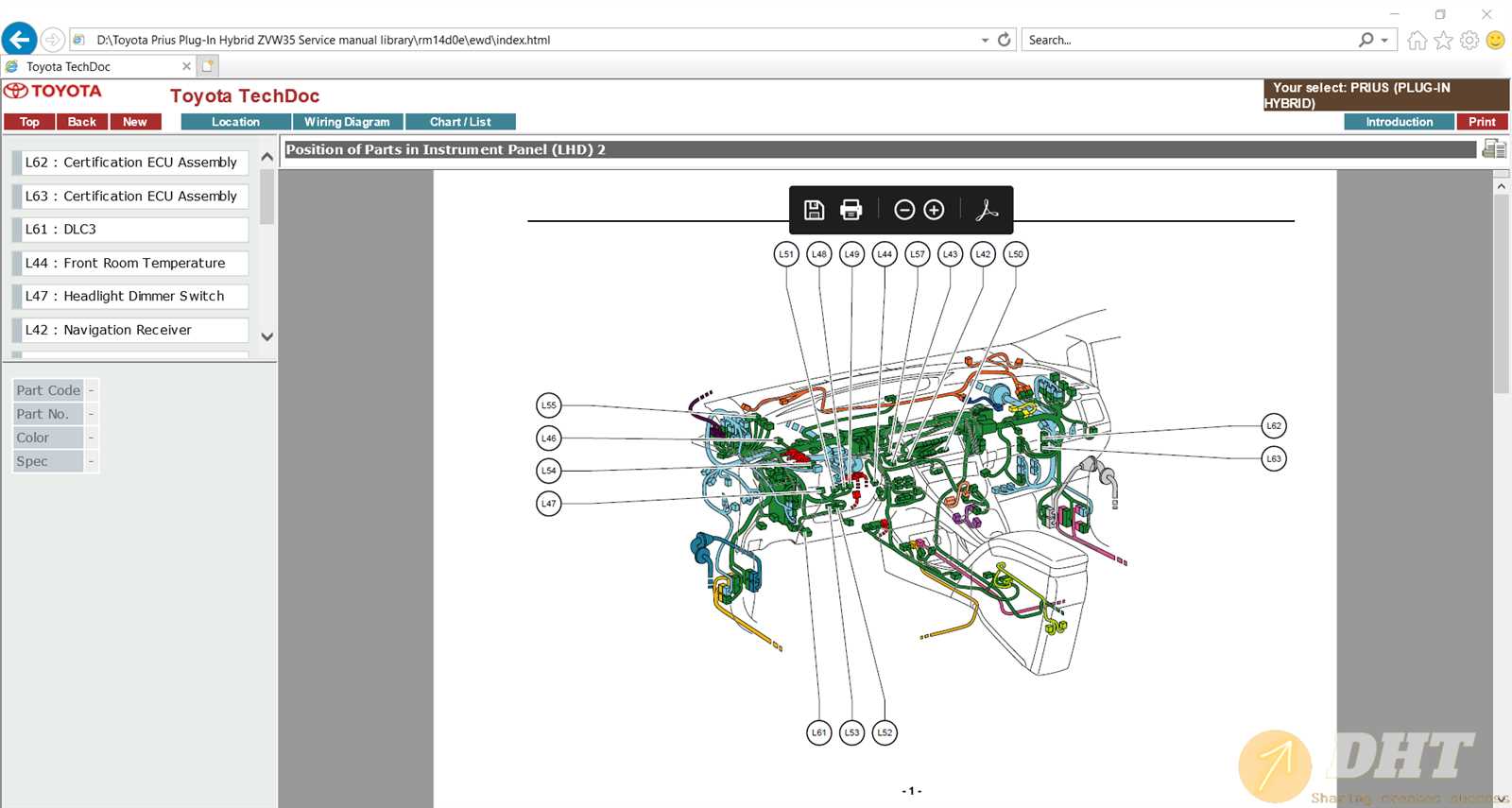This screenshot has width=1512, height=808.
Task: Select L49 connector callout in diagram
Action: coord(852,254)
